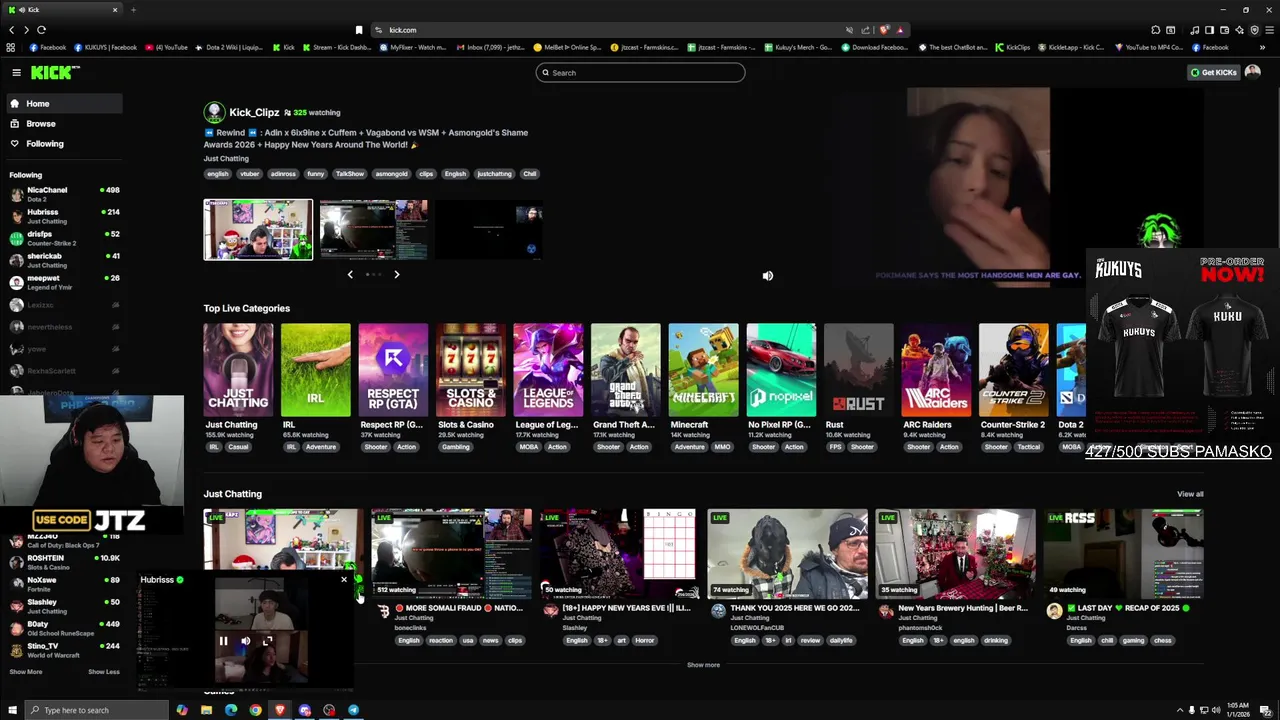Click the Get KICKs button
Screen dimensions: 1280x720
pos(1214,72)
